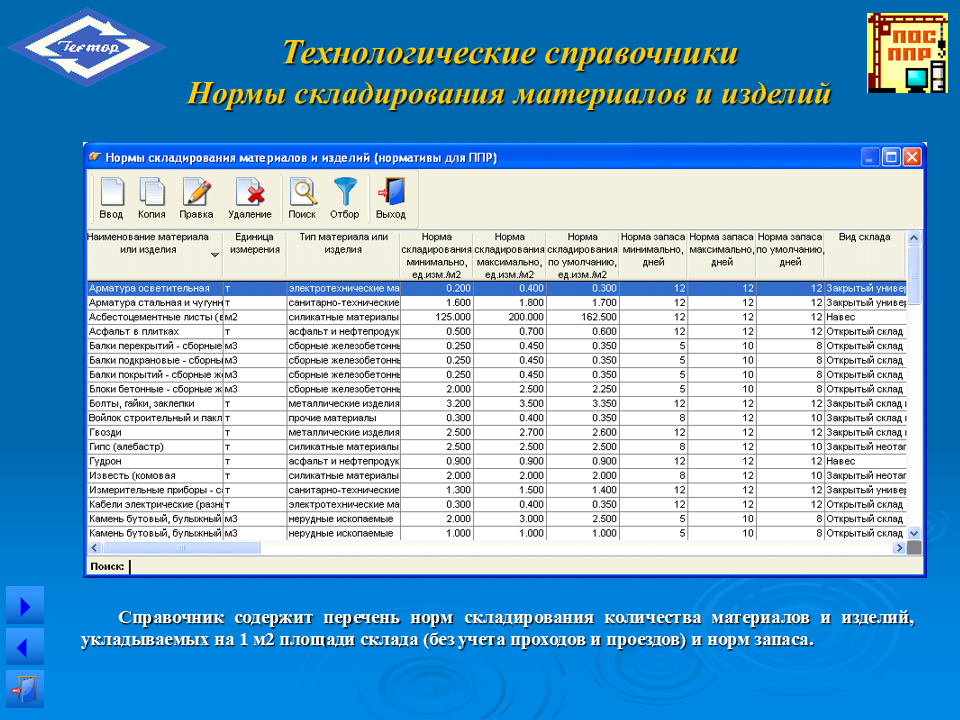Click Норма складирования минимально column header
Screen dimensions: 960x720
(x=436, y=255)
